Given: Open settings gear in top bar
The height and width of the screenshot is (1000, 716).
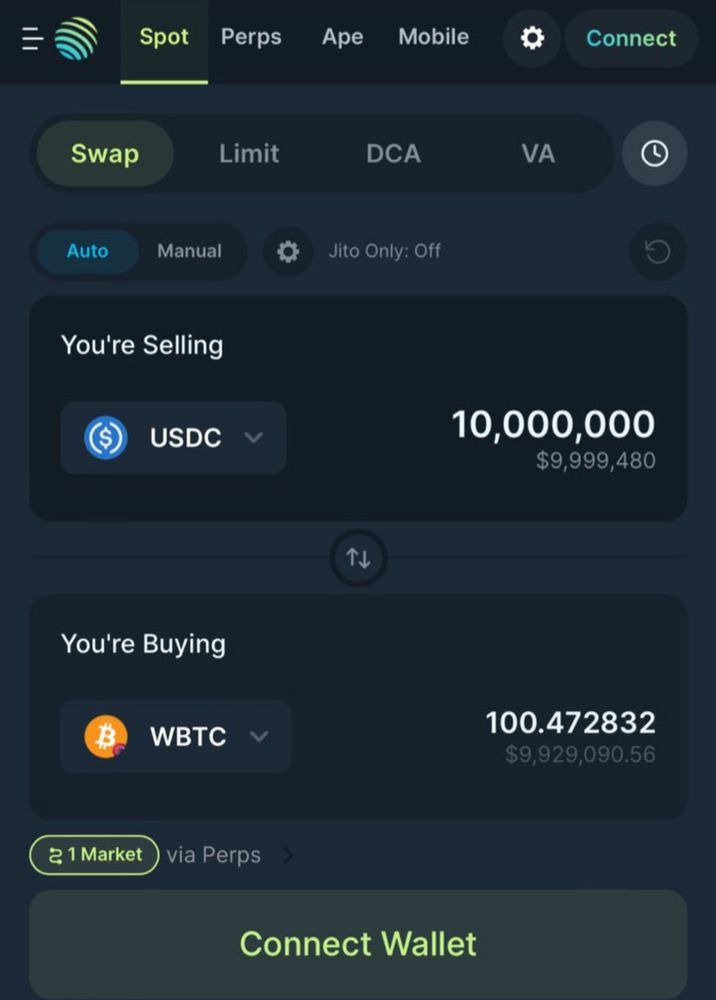Looking at the screenshot, I should coord(532,38).
